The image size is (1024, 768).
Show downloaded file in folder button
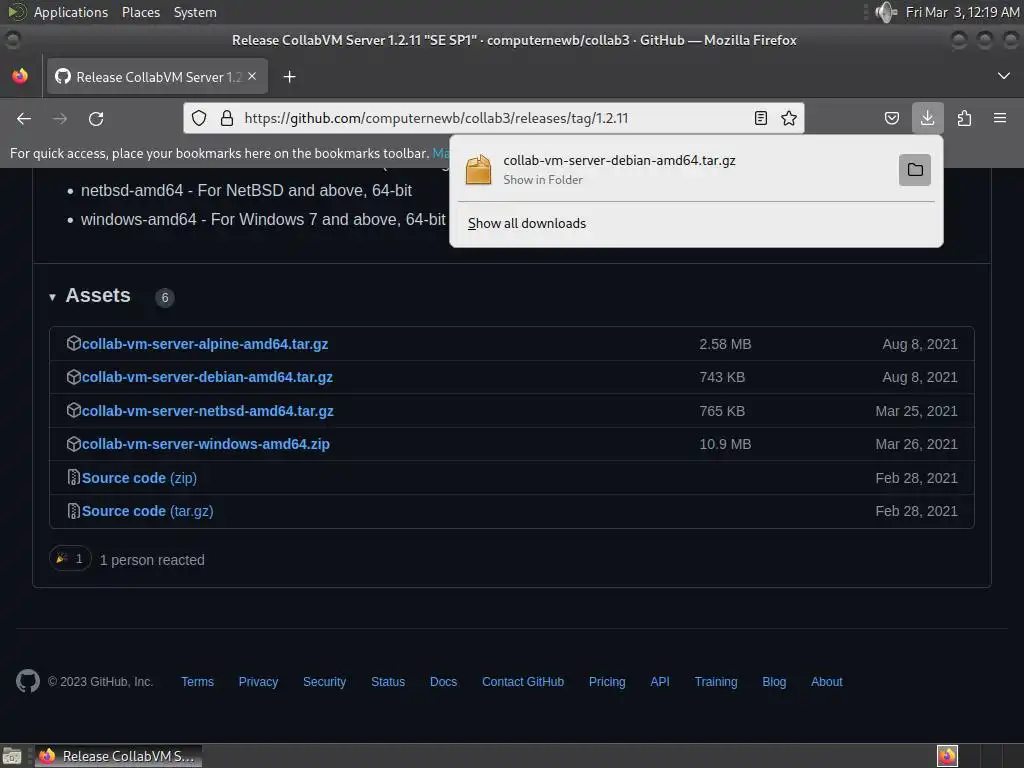pyautogui.click(x=915, y=170)
